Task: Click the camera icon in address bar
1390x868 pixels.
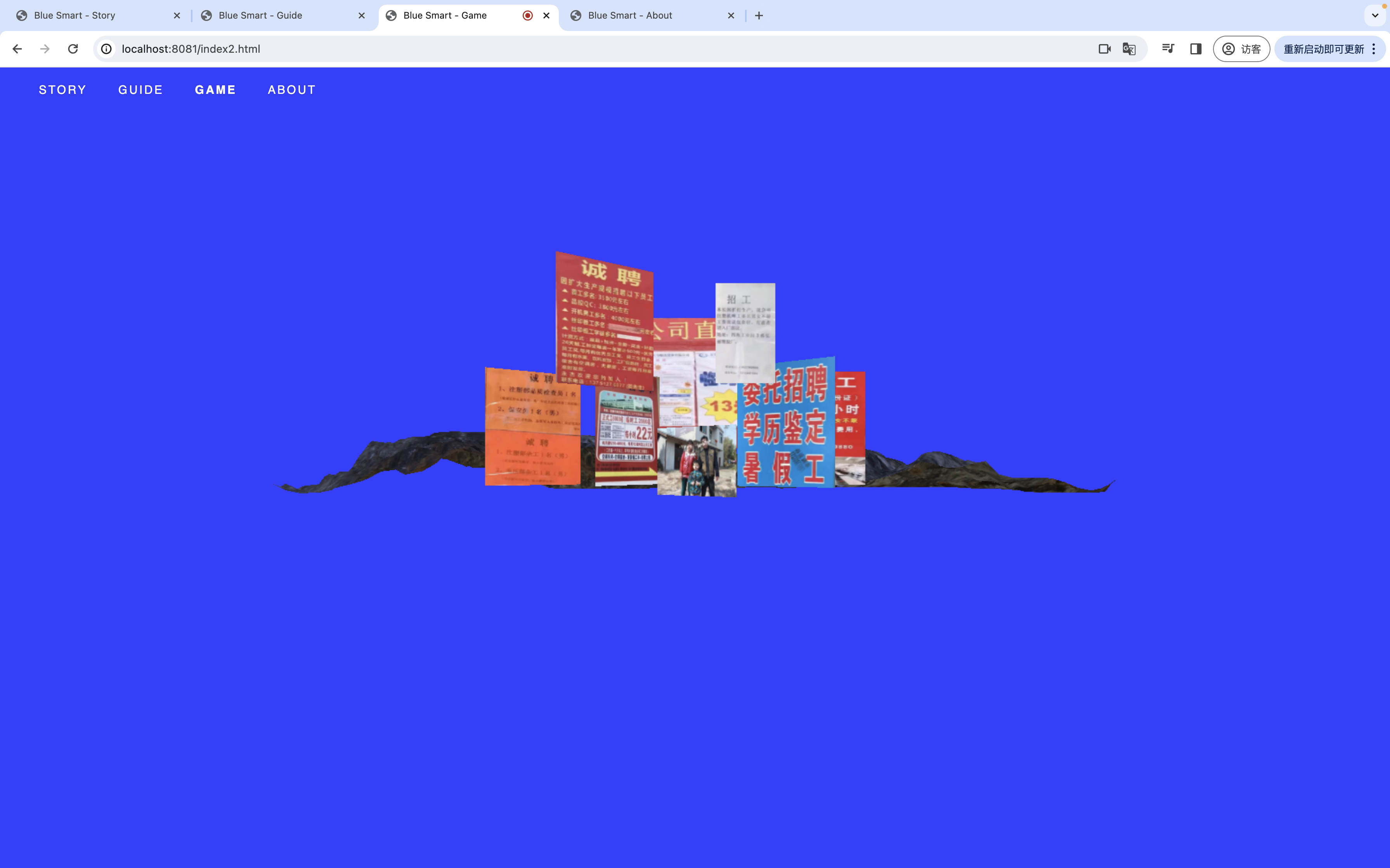Action: [x=1104, y=49]
